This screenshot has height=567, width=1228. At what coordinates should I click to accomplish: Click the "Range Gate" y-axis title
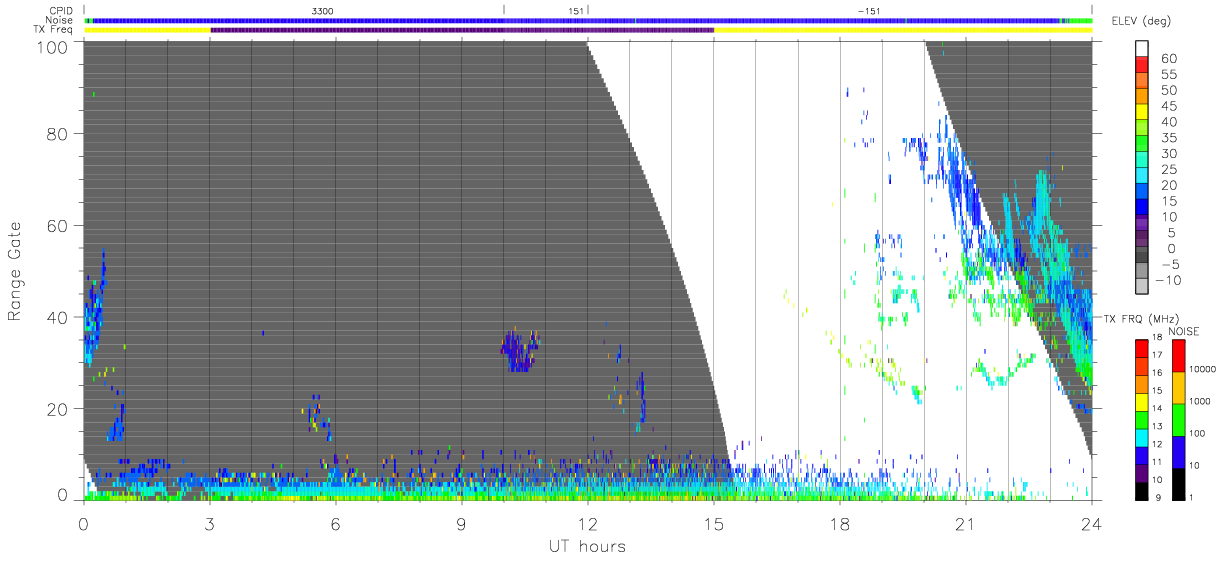(x=15, y=272)
